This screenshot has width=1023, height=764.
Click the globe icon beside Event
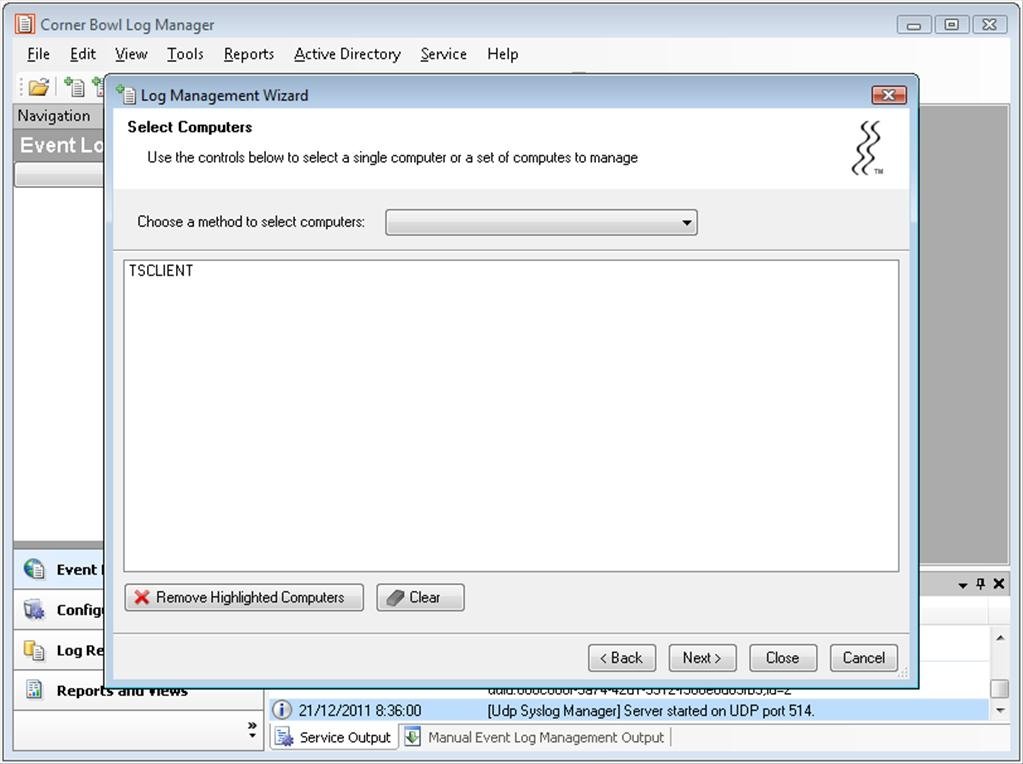pos(34,569)
